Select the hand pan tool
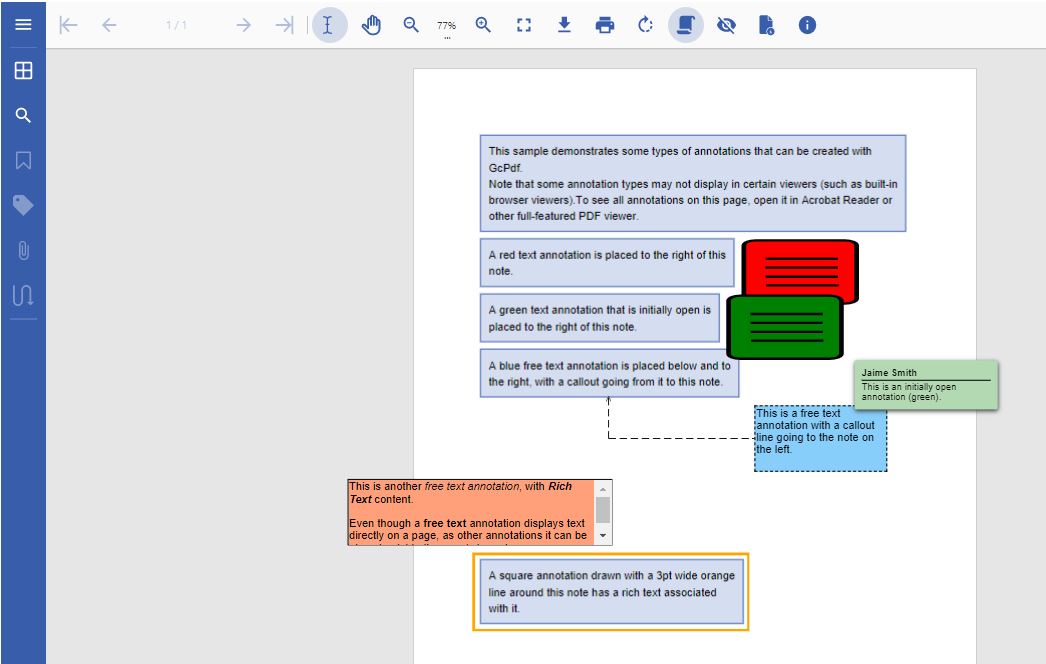Image resolution: width=1046 pixels, height=664 pixels. tap(370, 25)
